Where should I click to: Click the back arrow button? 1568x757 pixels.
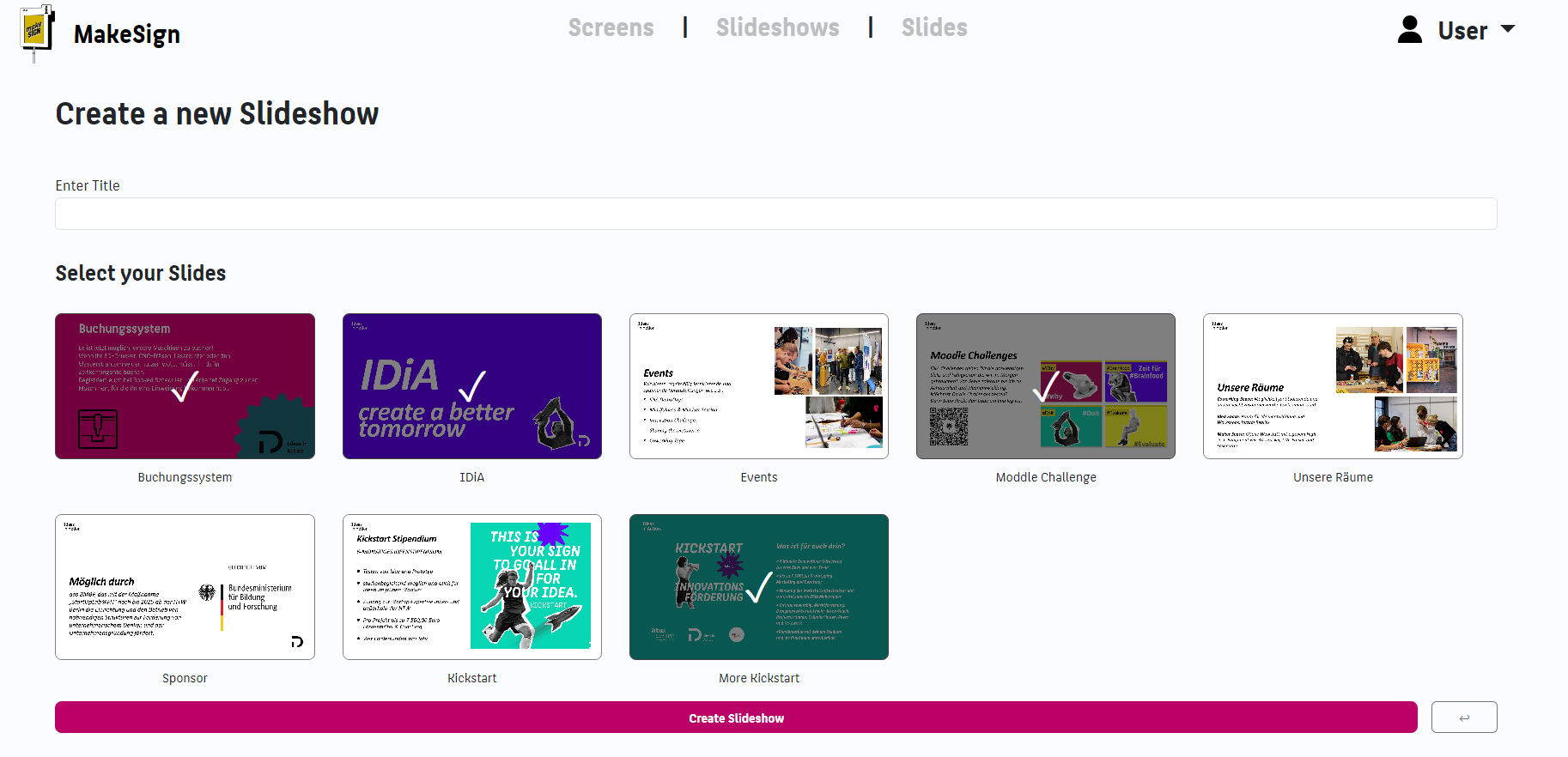(x=1464, y=718)
